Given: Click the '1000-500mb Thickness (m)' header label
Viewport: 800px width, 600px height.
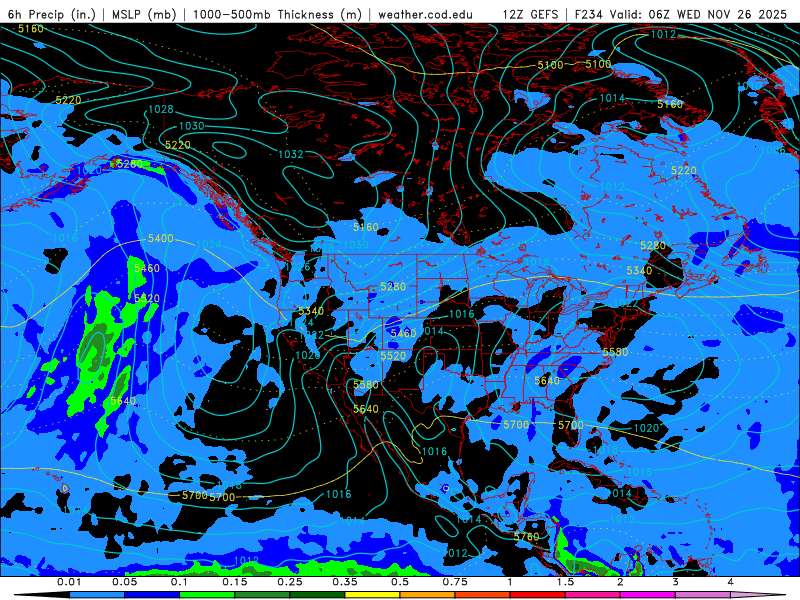Looking at the screenshot, I should pyautogui.click(x=277, y=14).
